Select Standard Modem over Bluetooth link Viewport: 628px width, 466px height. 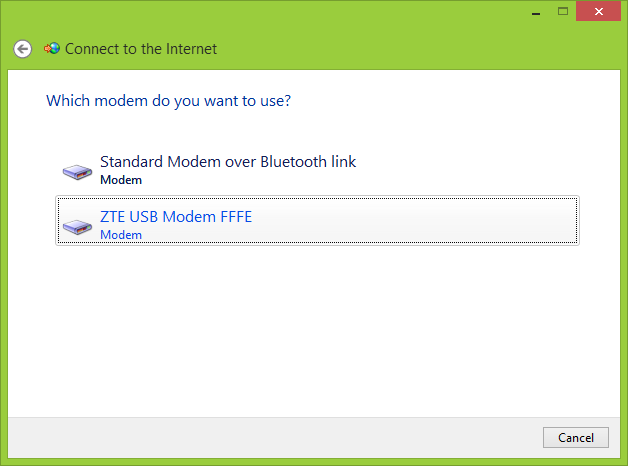(228, 162)
